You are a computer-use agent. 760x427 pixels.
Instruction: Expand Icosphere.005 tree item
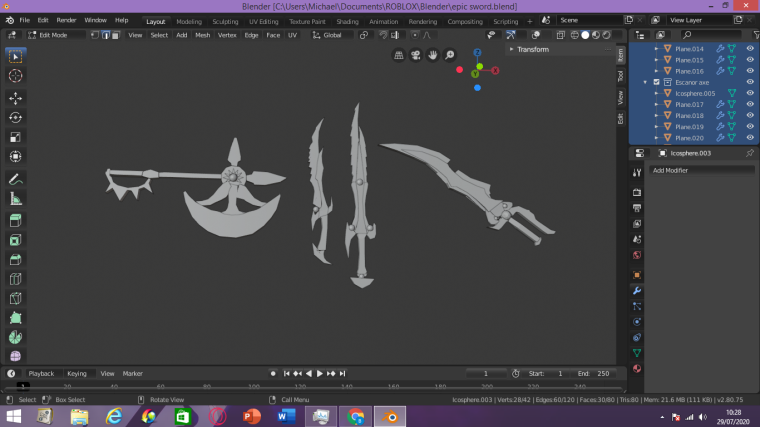coord(656,93)
